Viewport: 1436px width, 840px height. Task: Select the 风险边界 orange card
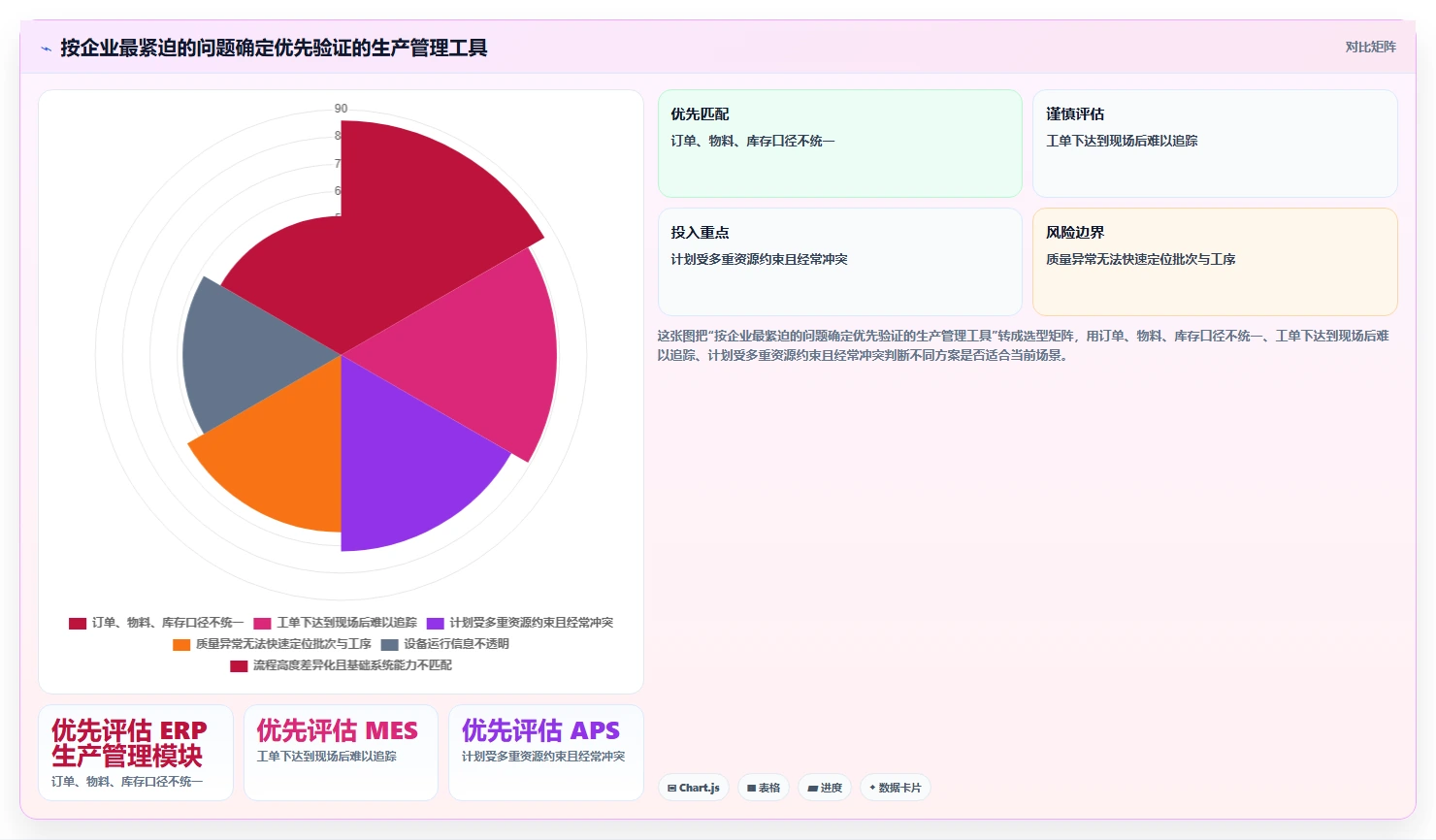[1215, 262]
